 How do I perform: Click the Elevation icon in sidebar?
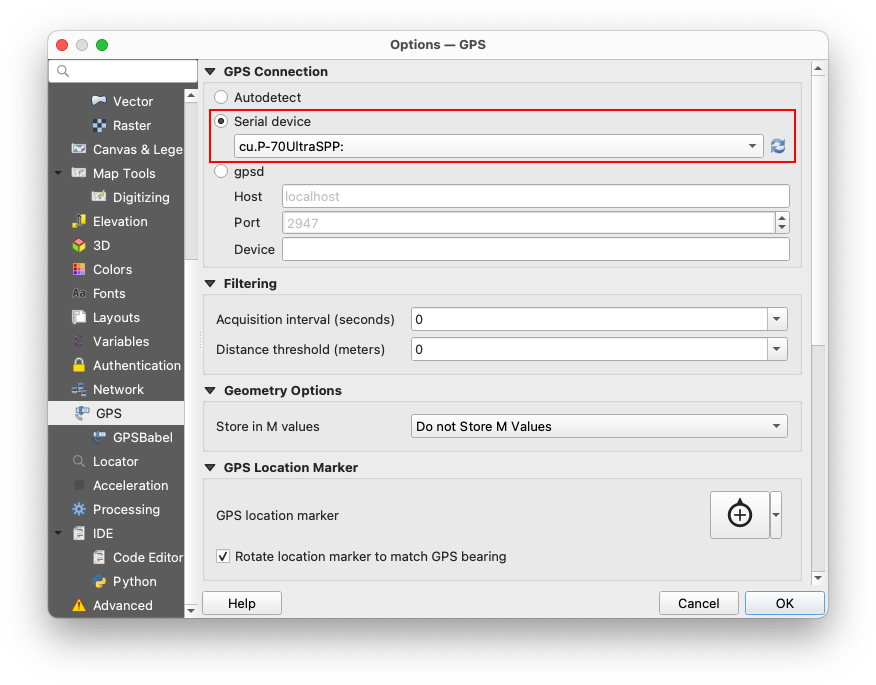click(x=79, y=222)
